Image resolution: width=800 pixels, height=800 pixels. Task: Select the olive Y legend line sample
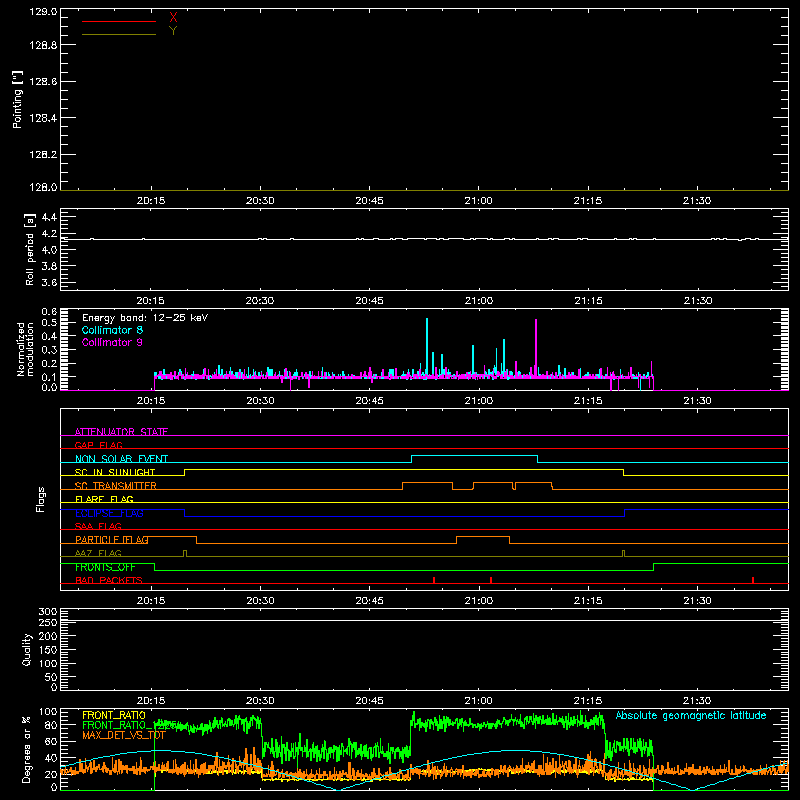119,34
